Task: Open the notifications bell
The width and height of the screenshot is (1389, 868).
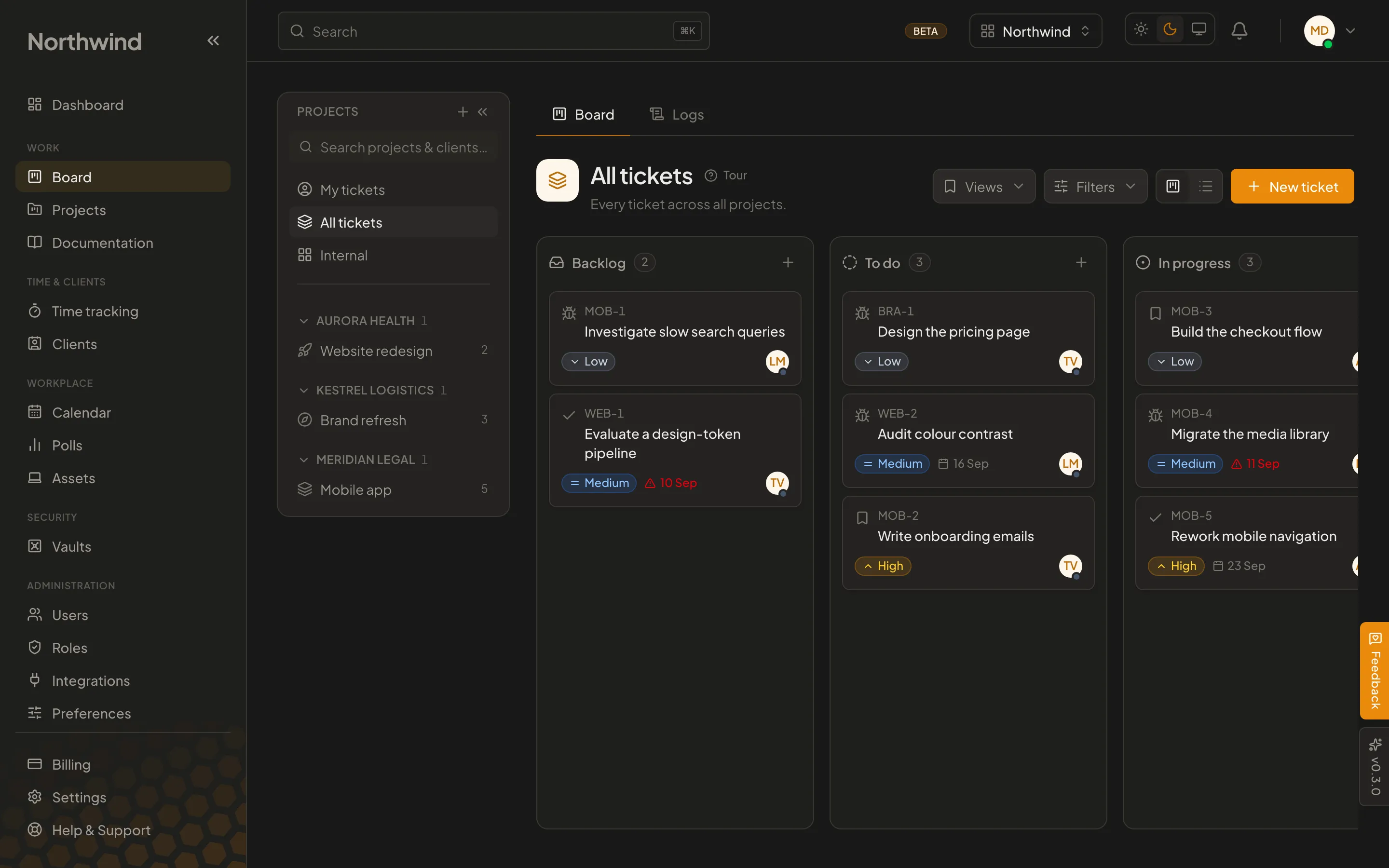Action: [1239, 31]
